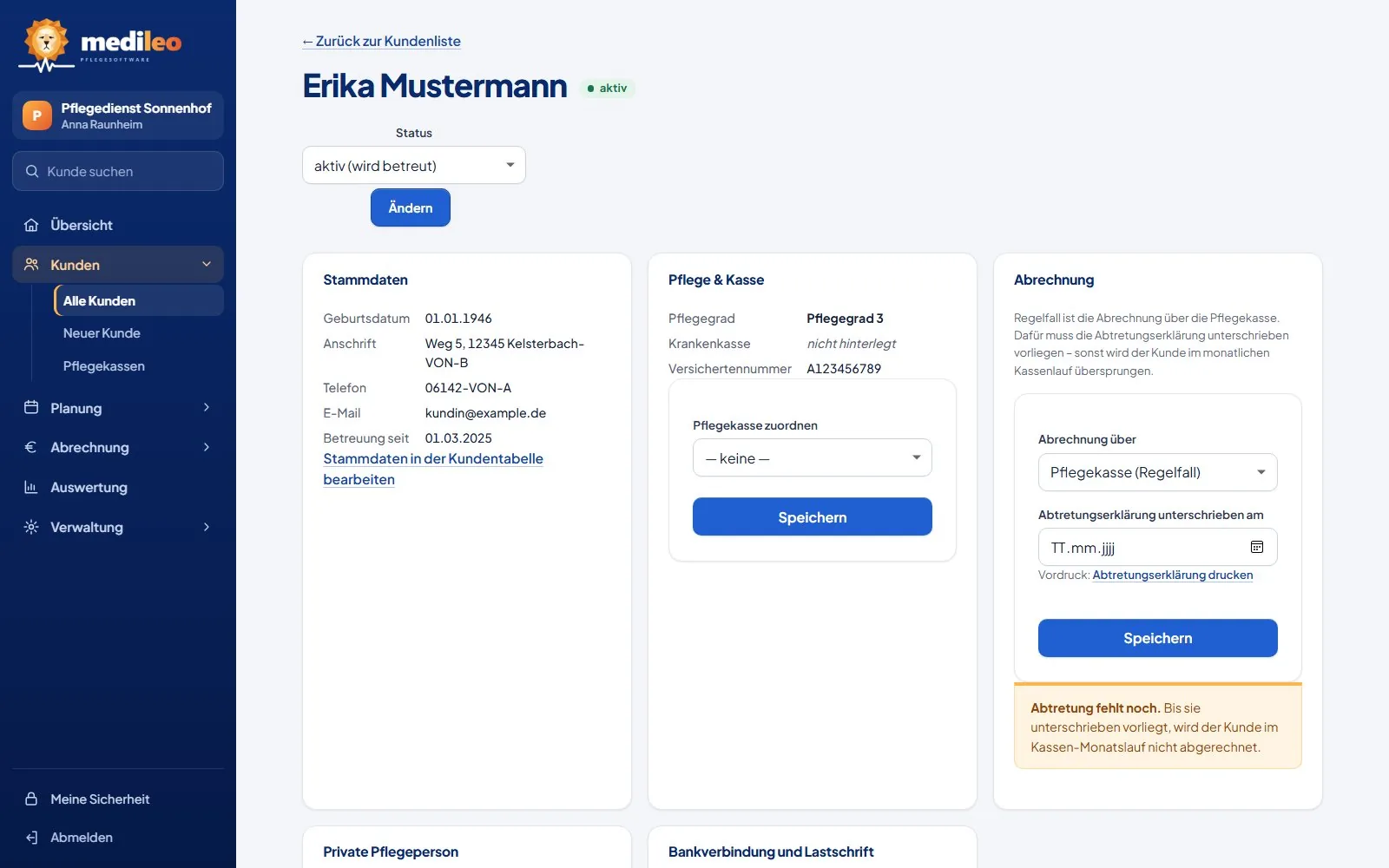Click Abmelden to log out
1389x868 pixels.
pos(118,837)
